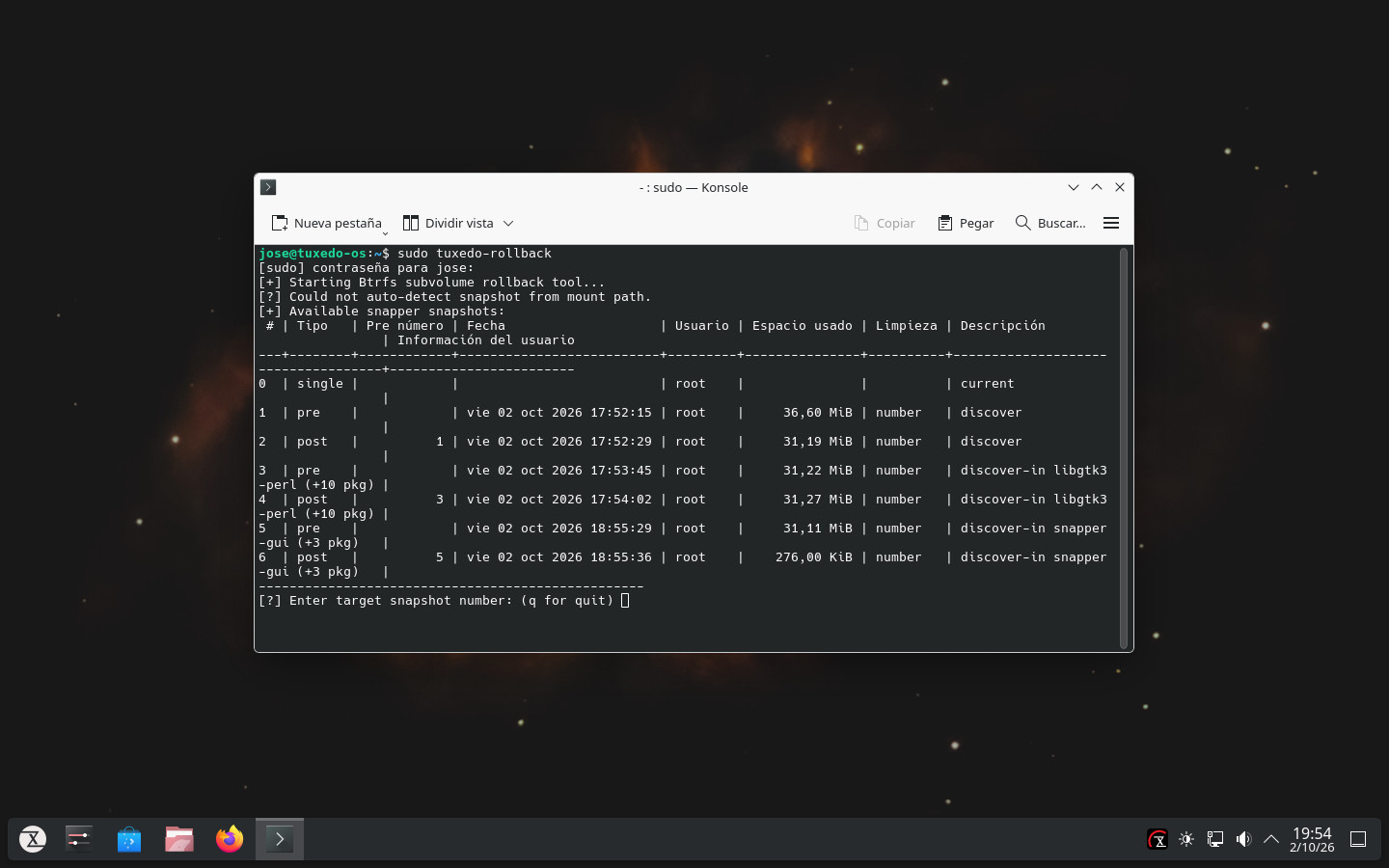The image size is (1389, 868).
Task: Launch Firefox from the taskbar
Action: (230, 839)
